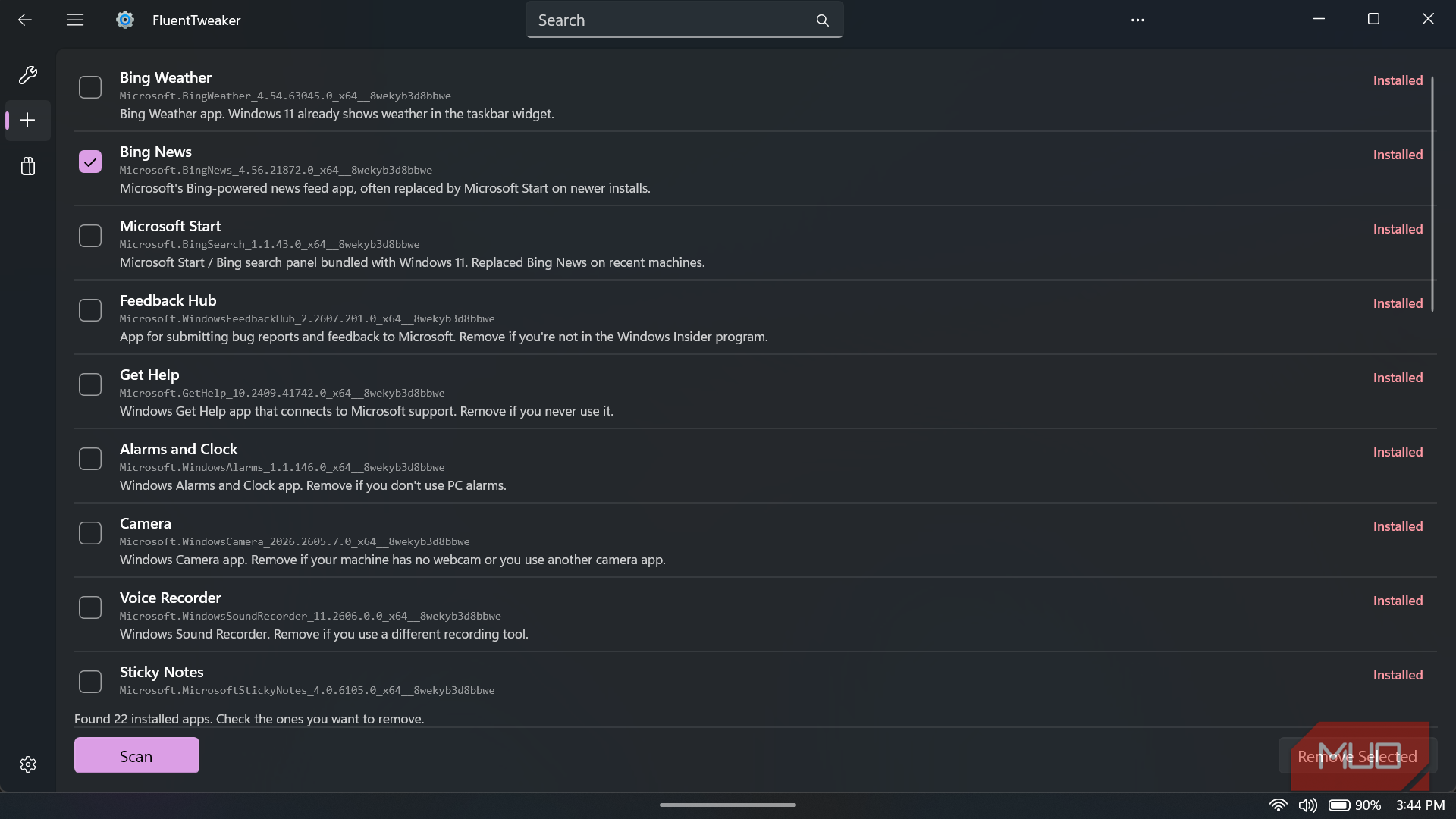Select the plus page in sidebar
Image resolution: width=1456 pixels, height=819 pixels.
click(28, 120)
